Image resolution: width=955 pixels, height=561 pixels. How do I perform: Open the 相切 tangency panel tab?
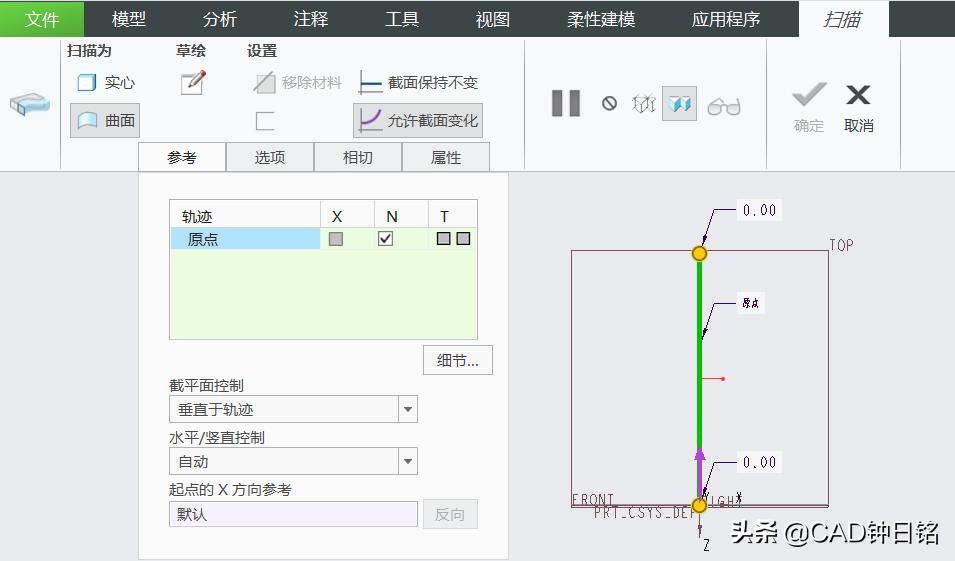pyautogui.click(x=358, y=158)
